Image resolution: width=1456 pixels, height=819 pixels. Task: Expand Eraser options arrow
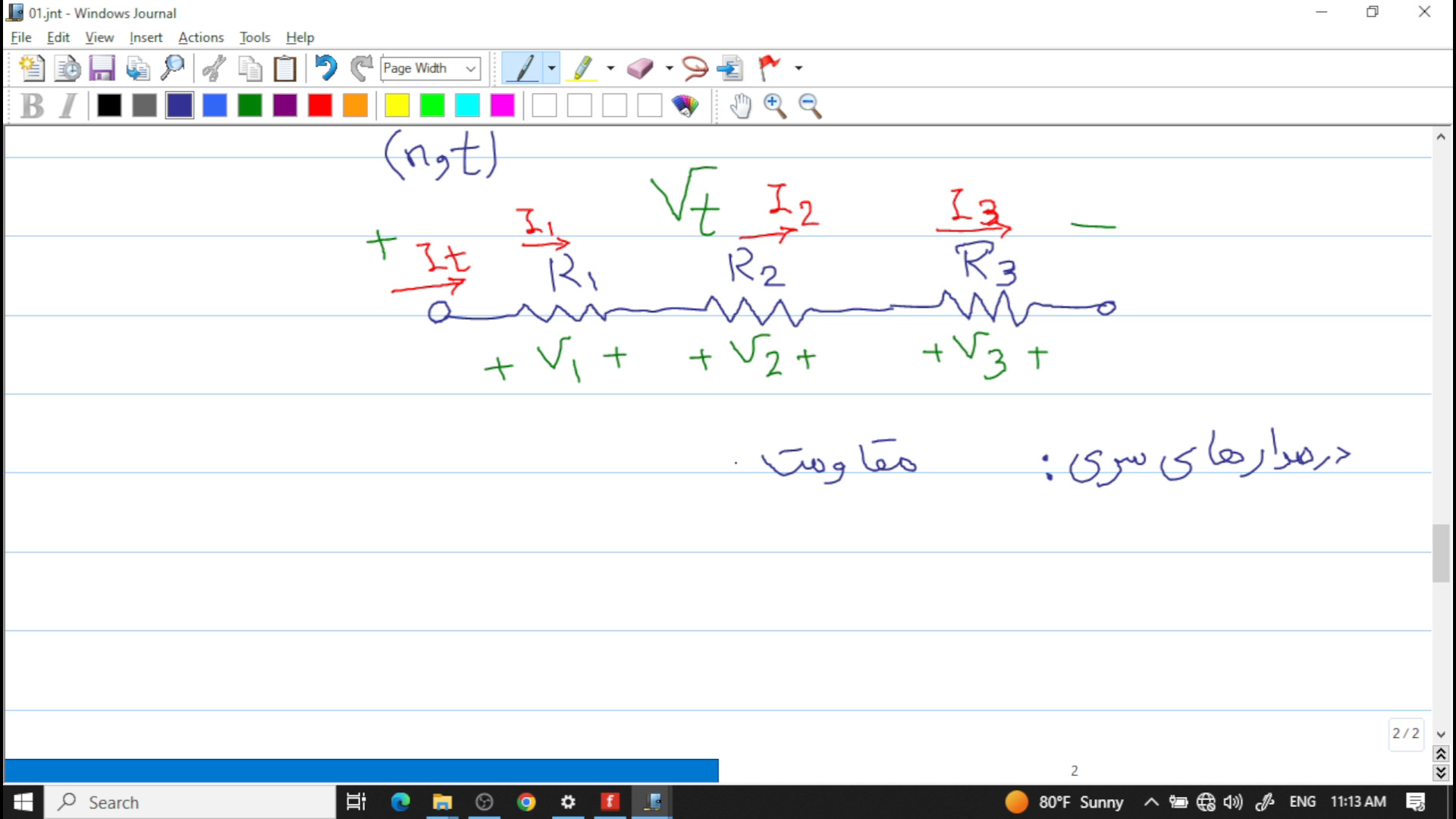pos(669,68)
